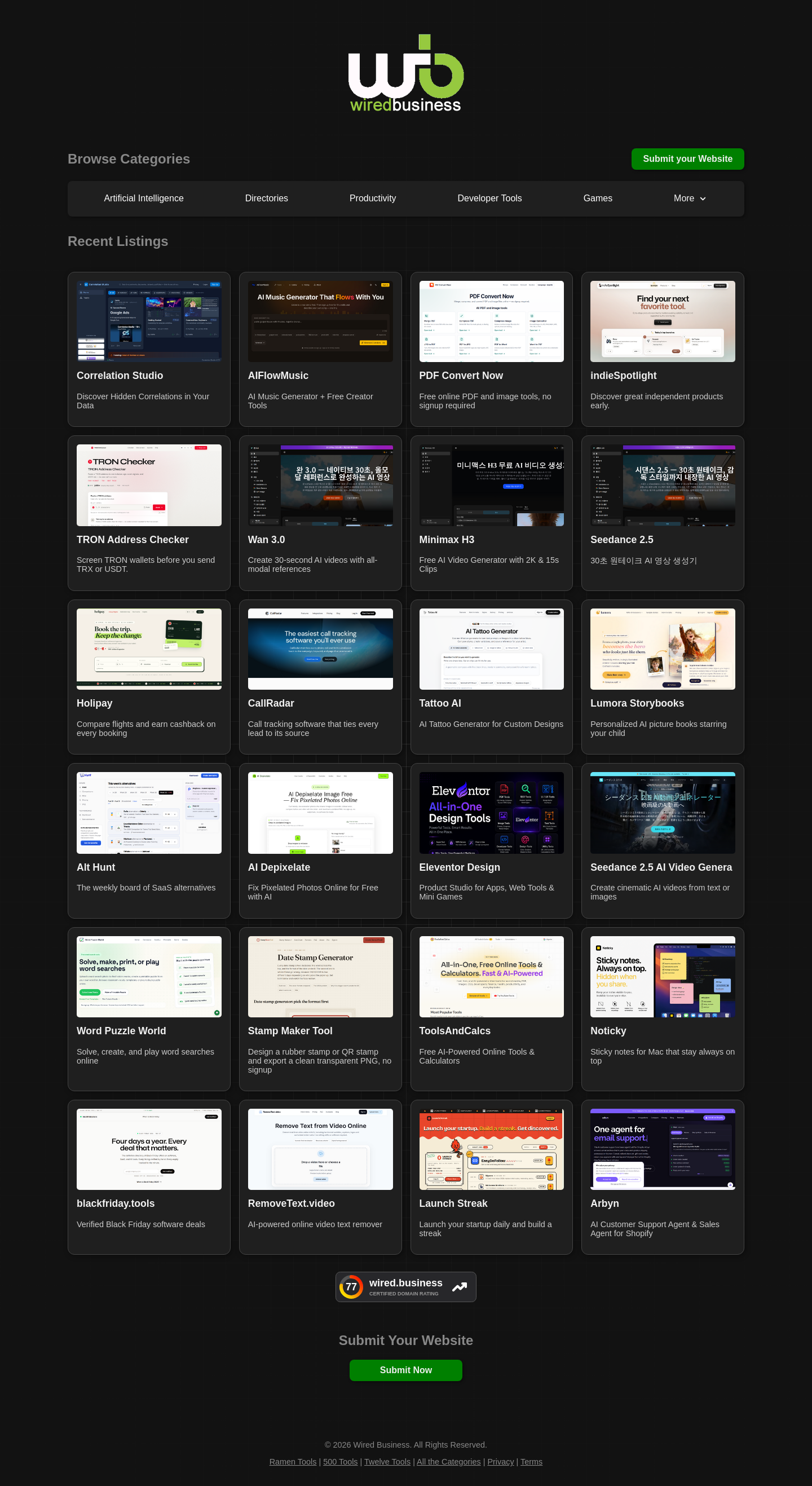This screenshot has width=812, height=1486.
Task: Open the Eleventor Design thumbnail
Action: click(491, 813)
